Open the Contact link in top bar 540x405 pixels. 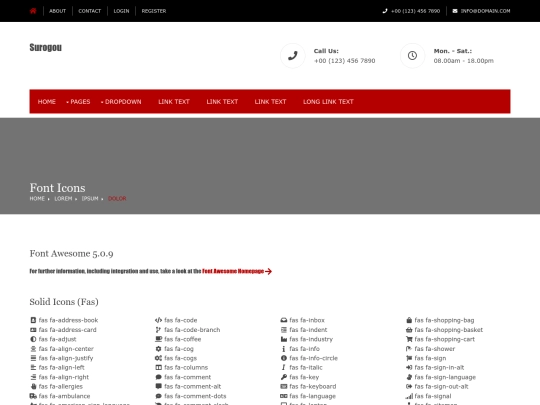click(x=90, y=11)
